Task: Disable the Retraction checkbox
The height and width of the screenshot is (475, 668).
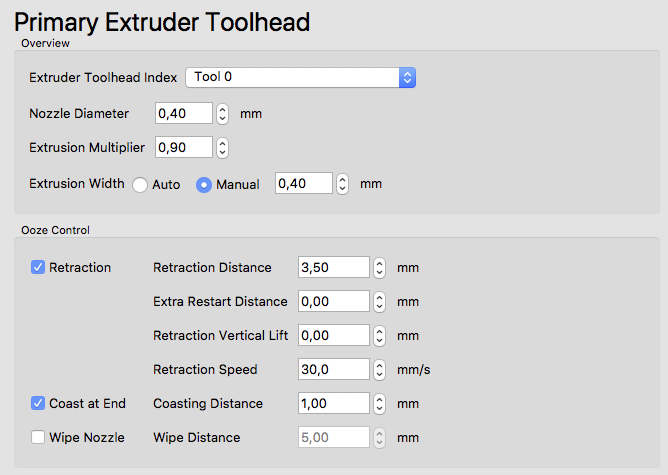Action: (x=38, y=267)
